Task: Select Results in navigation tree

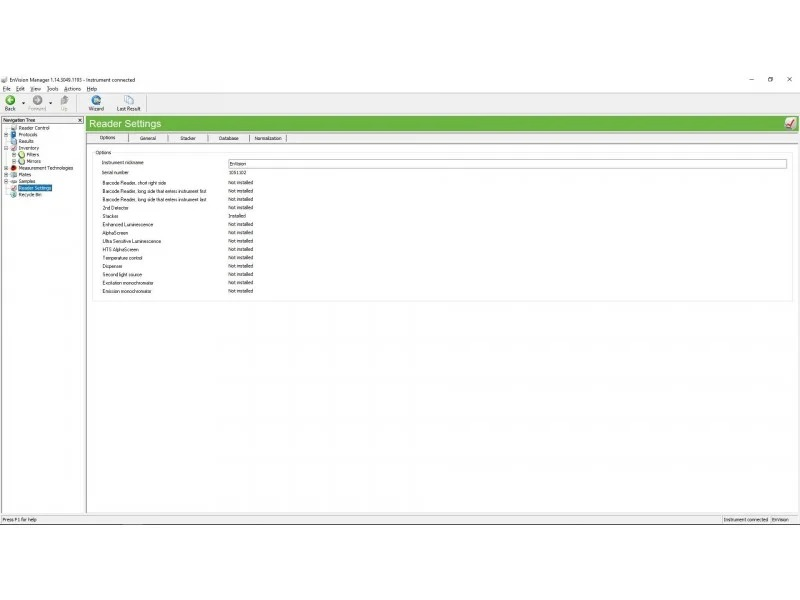Action: click(x=26, y=141)
